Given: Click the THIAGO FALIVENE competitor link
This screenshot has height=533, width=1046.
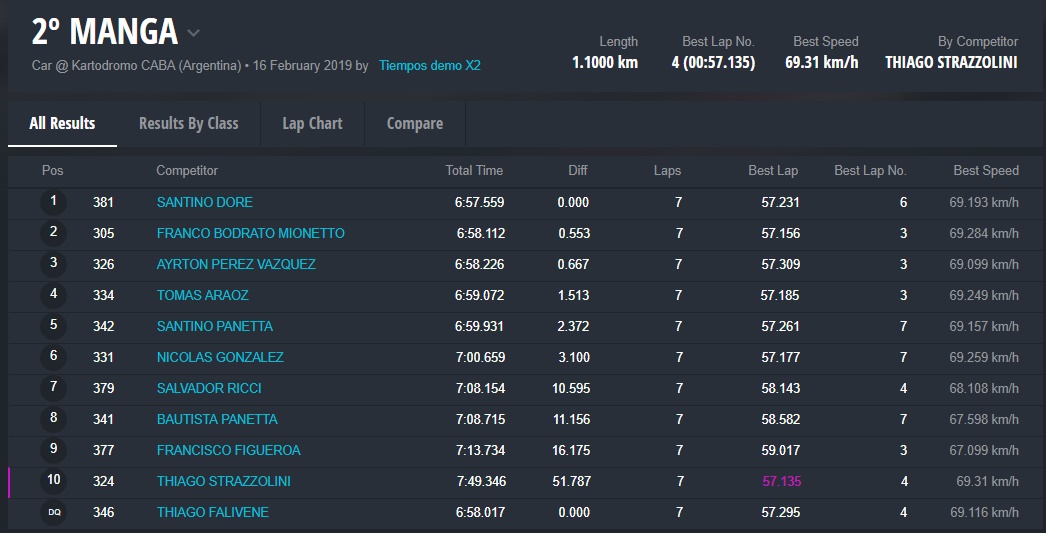Looking at the screenshot, I should [212, 512].
